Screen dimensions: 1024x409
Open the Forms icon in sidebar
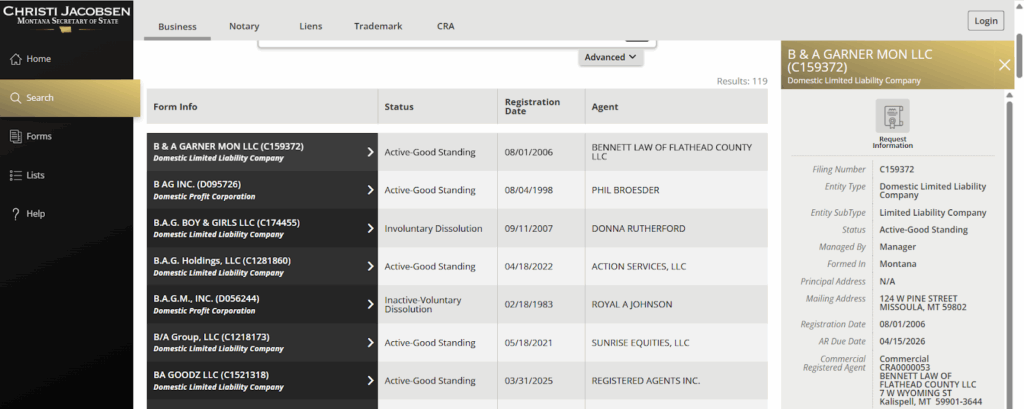(x=16, y=136)
